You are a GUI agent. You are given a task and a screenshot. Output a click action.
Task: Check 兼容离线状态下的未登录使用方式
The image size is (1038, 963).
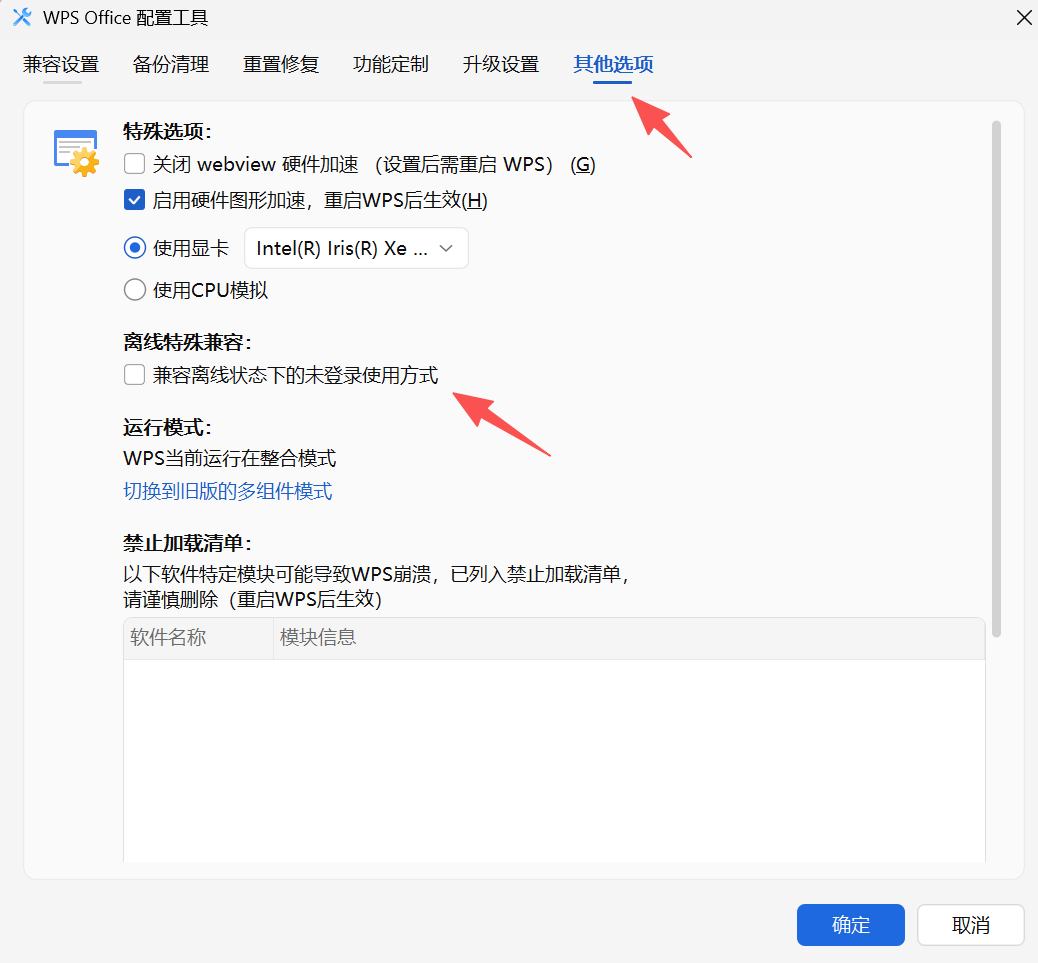click(133, 374)
